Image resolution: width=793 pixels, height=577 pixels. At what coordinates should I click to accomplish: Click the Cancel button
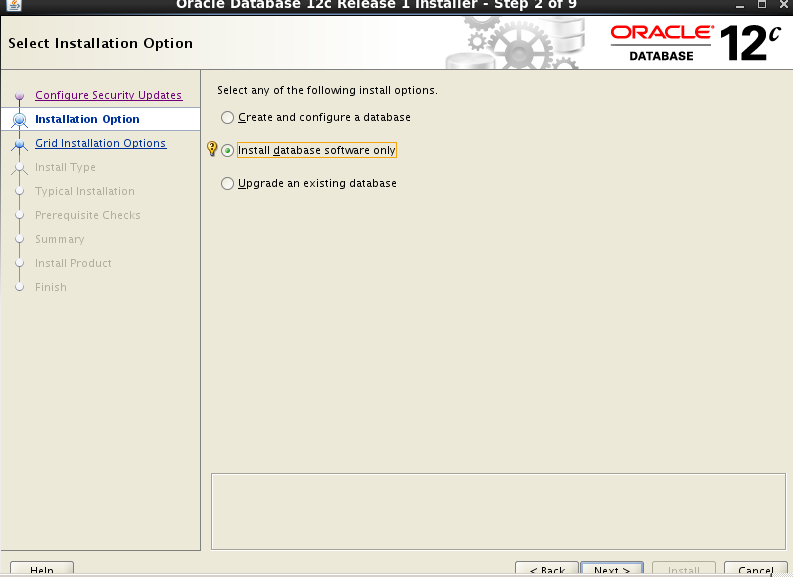click(x=756, y=569)
